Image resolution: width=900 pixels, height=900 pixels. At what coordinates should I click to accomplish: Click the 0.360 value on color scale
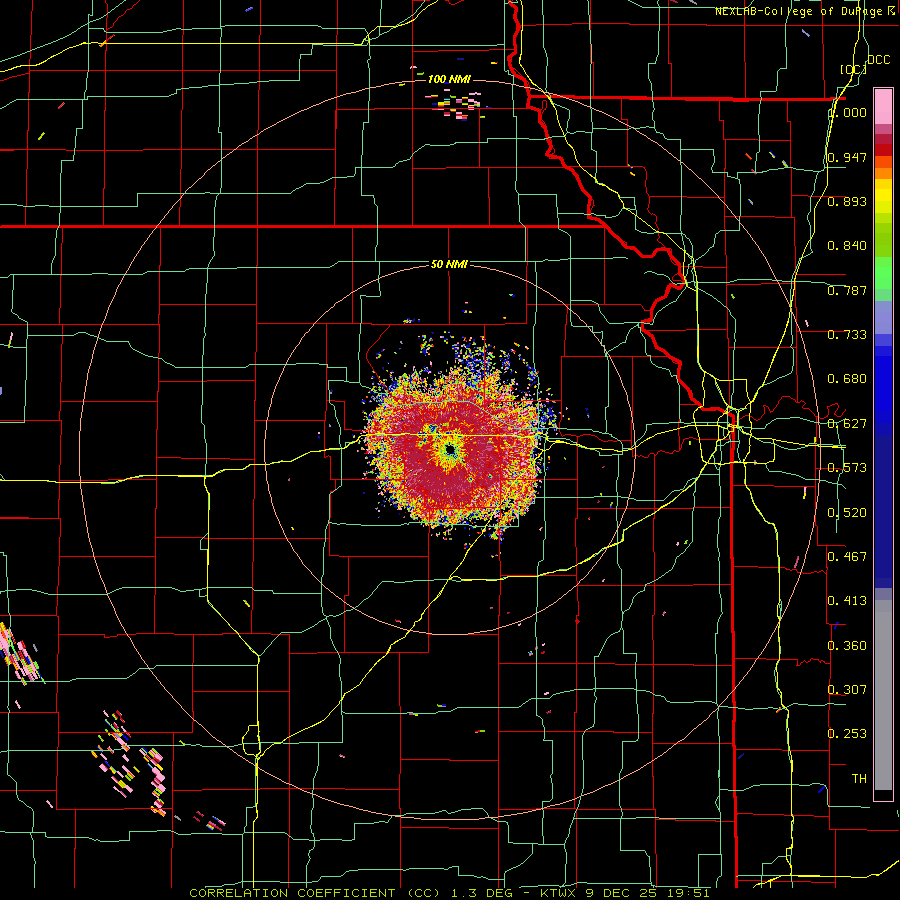[x=847, y=646]
